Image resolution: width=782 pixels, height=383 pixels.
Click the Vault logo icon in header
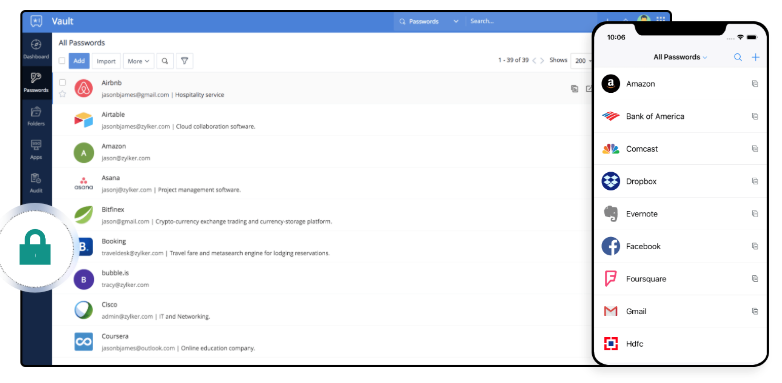[x=36, y=21]
